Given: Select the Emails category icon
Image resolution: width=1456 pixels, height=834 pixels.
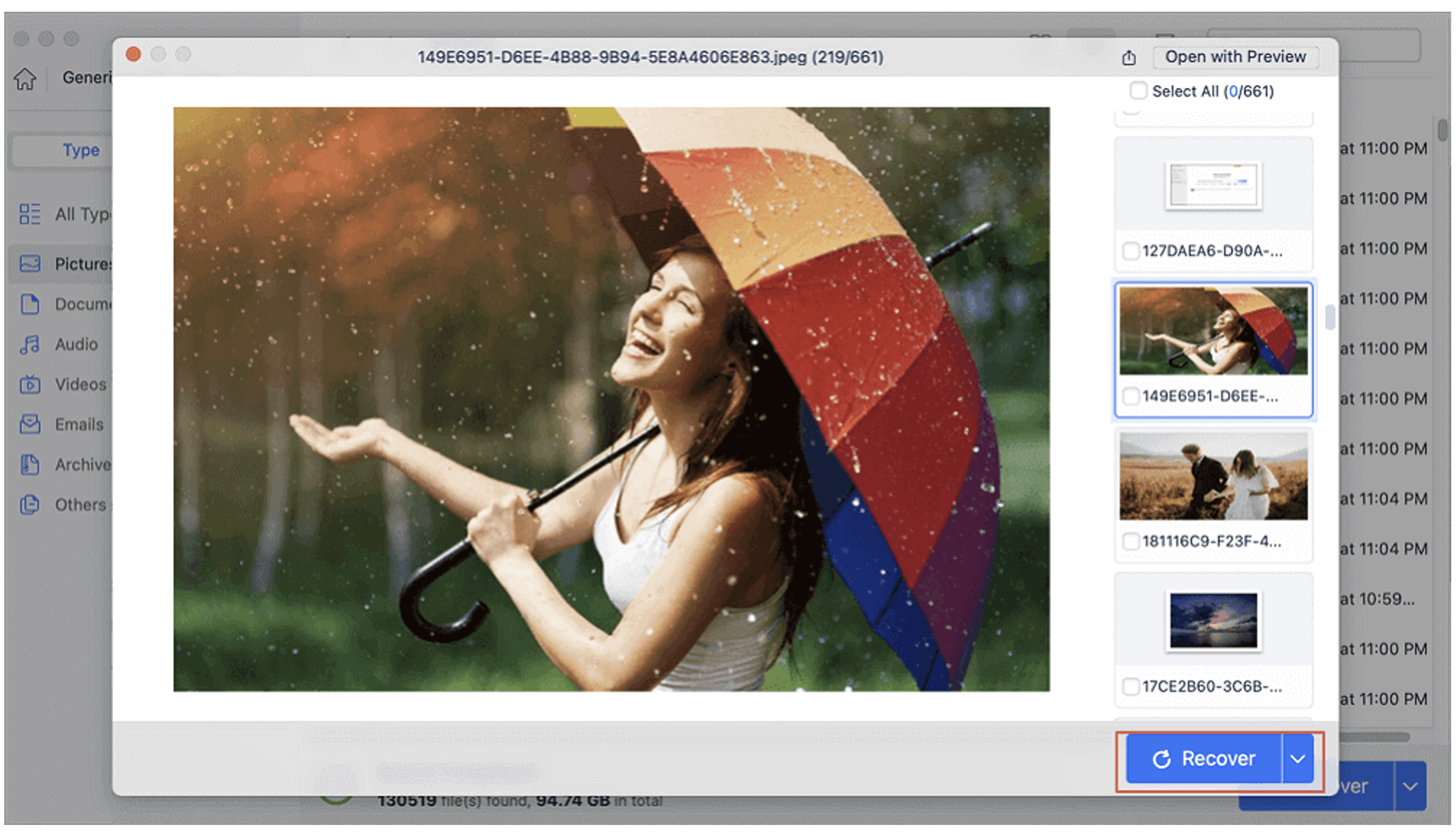Looking at the screenshot, I should 30,424.
